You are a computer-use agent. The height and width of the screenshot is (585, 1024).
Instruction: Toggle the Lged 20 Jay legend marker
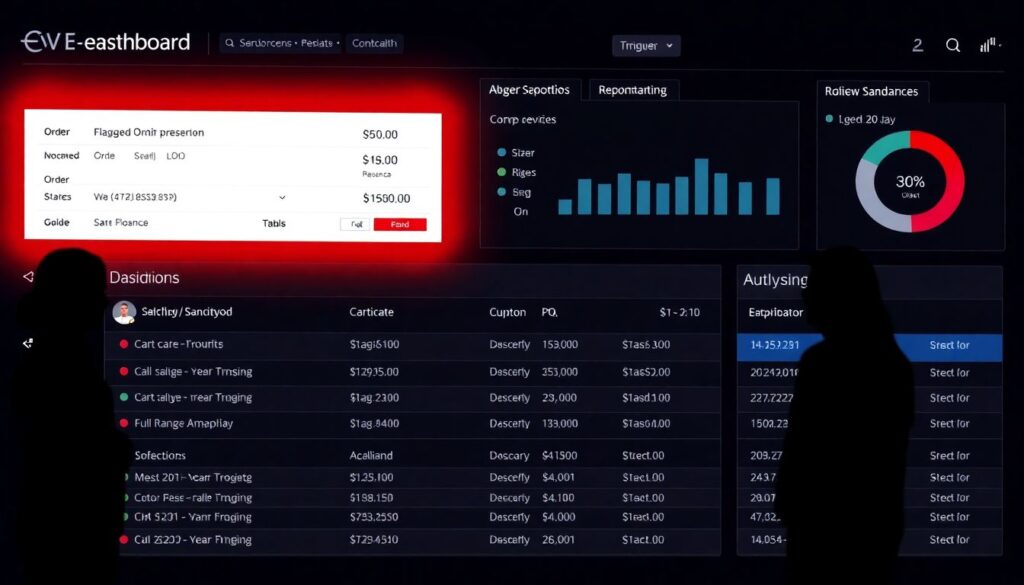(829, 119)
